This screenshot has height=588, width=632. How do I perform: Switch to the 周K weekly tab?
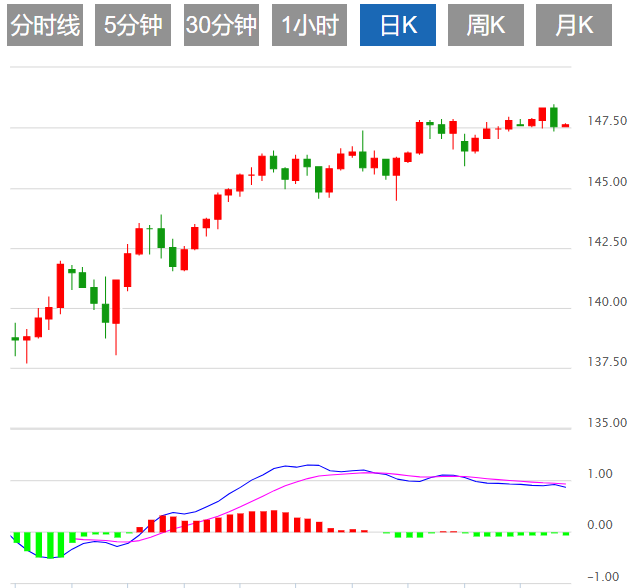click(x=486, y=26)
